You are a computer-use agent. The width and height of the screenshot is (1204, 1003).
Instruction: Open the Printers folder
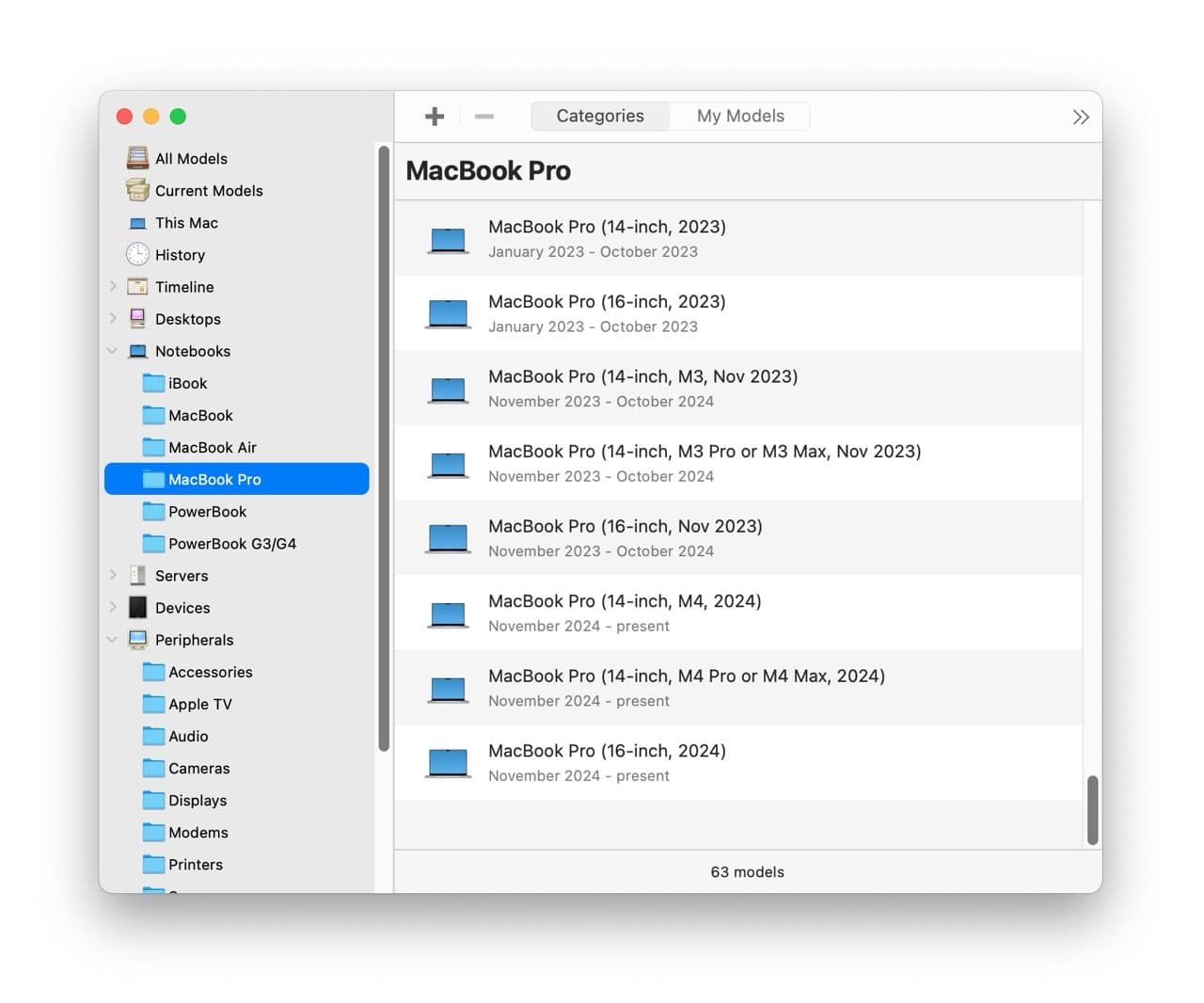[237, 864]
